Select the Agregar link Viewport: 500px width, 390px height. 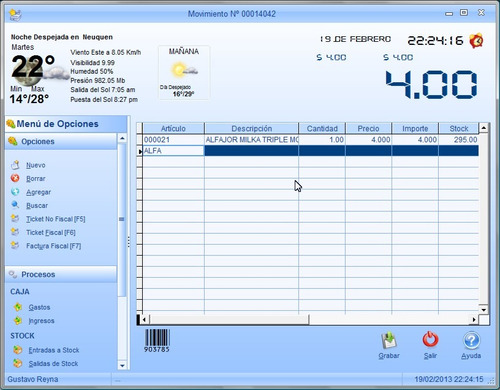coord(39,192)
